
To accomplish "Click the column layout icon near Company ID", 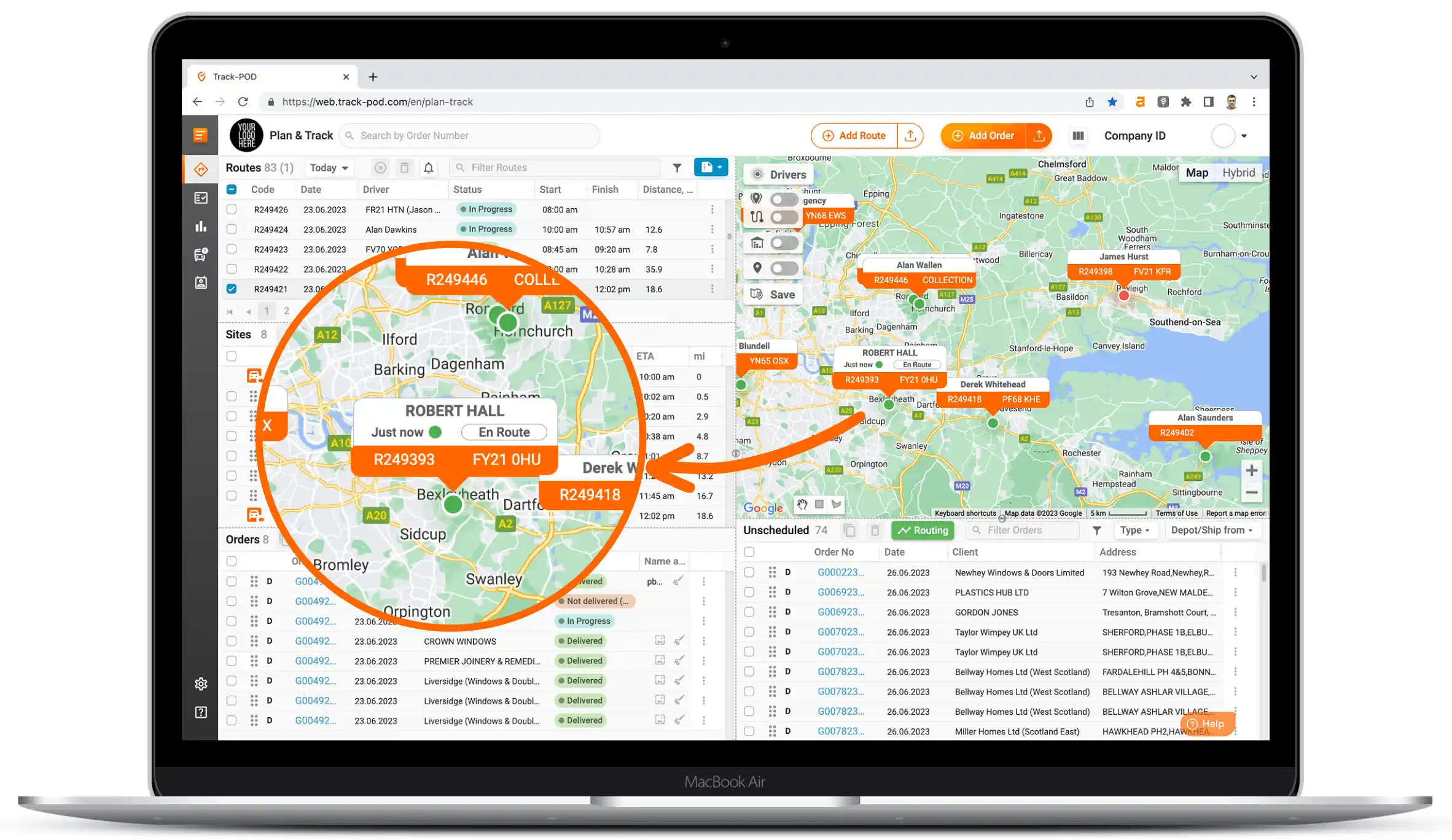I will [x=1078, y=136].
